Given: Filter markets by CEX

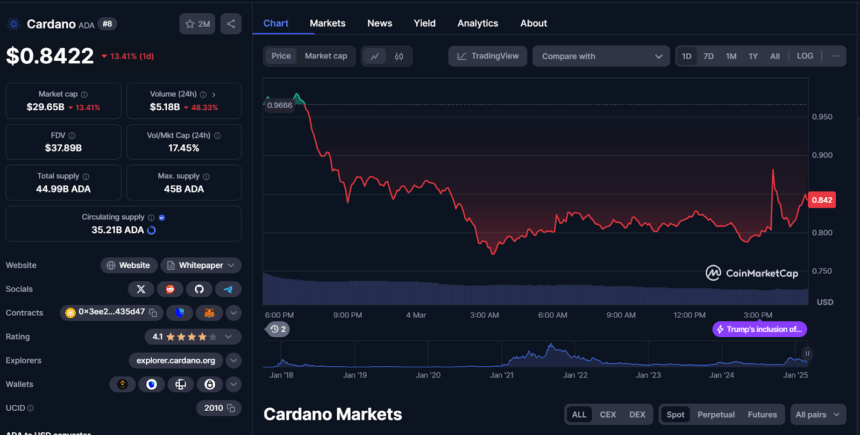Looking at the screenshot, I should coord(608,415).
